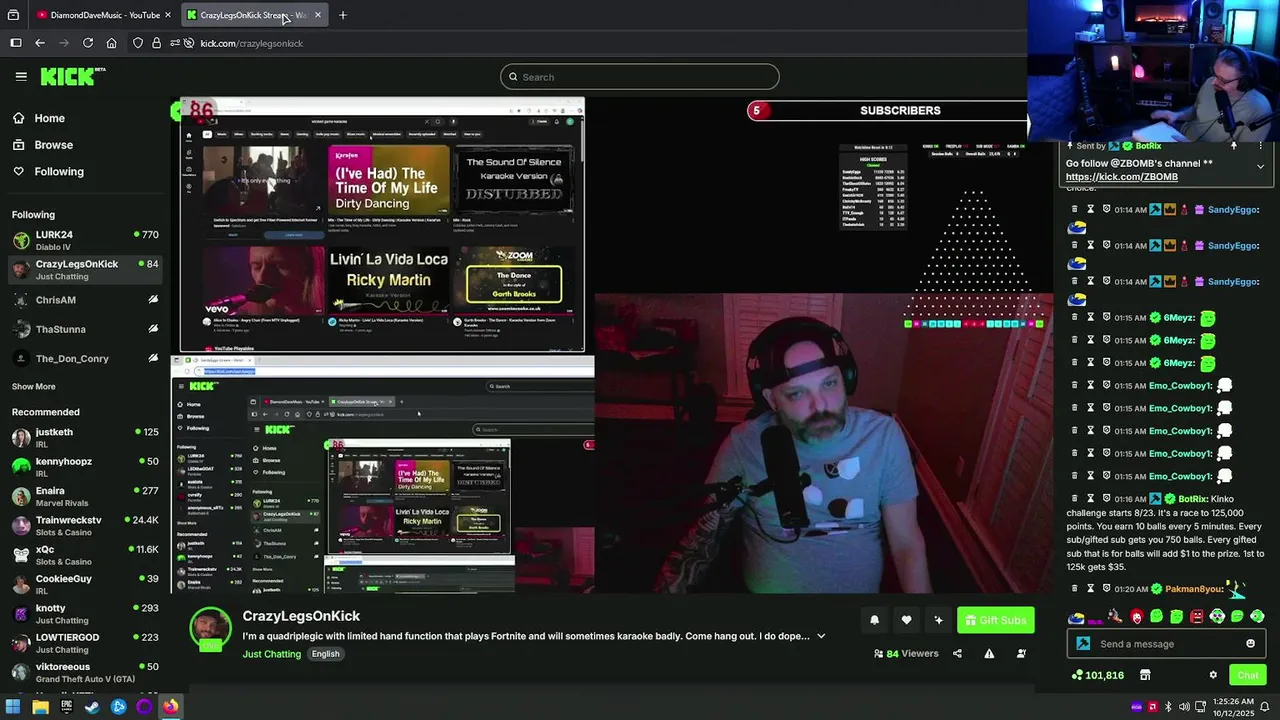The width and height of the screenshot is (1280, 720).
Task: Open the kick.com/ZBOMB pinned link
Action: point(1121,177)
